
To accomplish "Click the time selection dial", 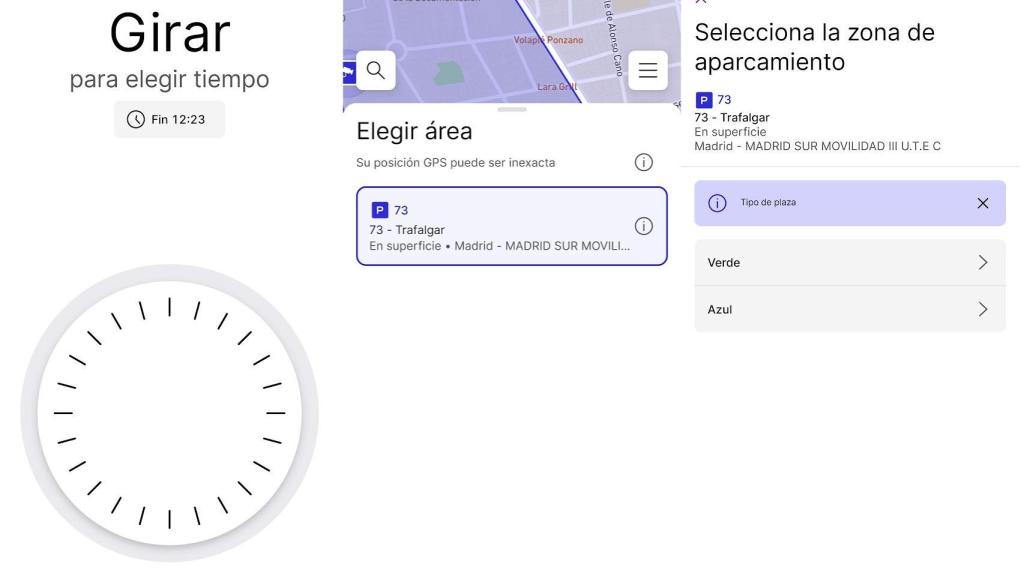I will point(169,413).
